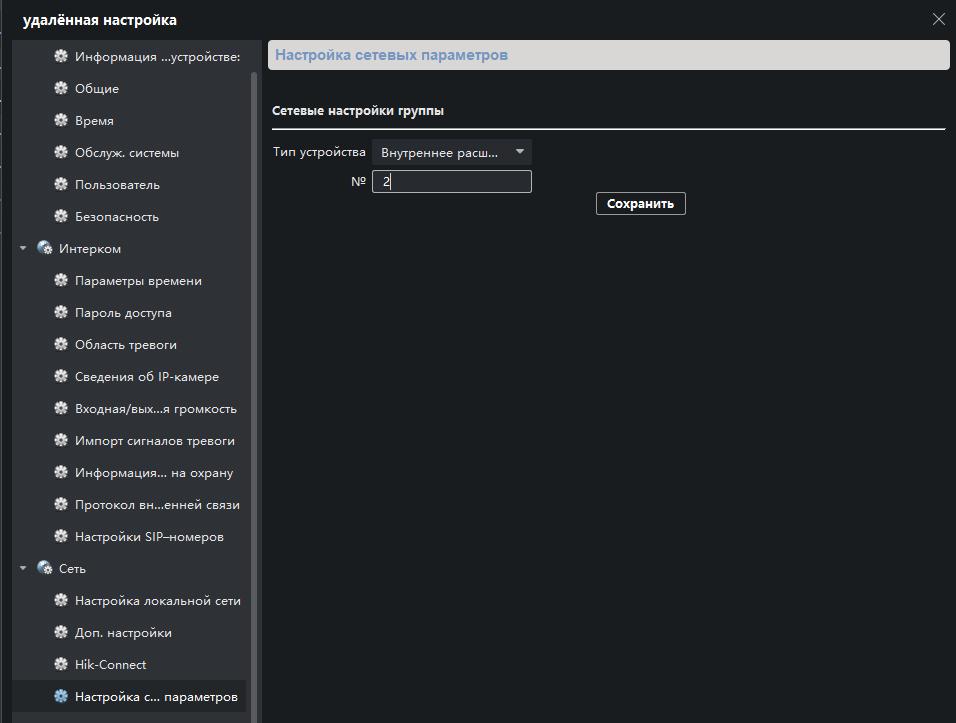Screen dimensions: 956x723
Task: Click the gear icon next to Пароль доступа
Action: pyautogui.click(x=61, y=313)
